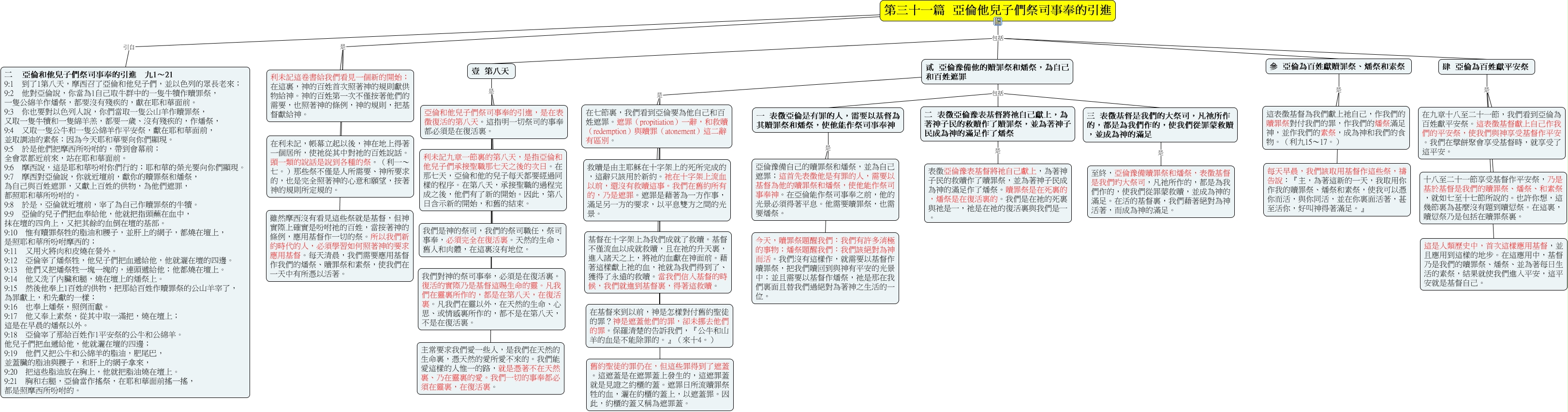Select the node starting 利未記這卷書給我們看見一個新的開始

click(340, 96)
